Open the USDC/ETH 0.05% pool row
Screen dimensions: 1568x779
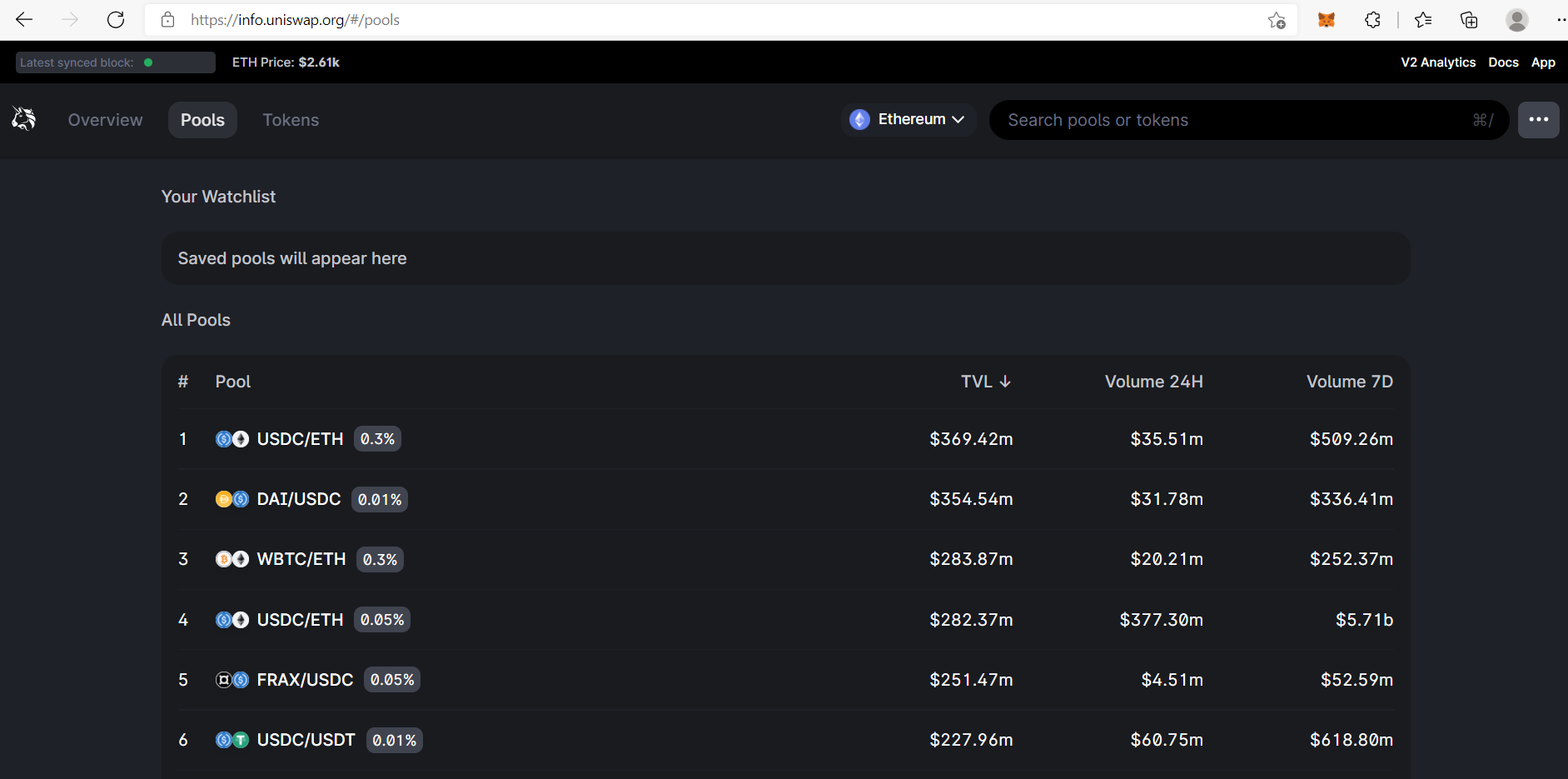click(x=785, y=620)
